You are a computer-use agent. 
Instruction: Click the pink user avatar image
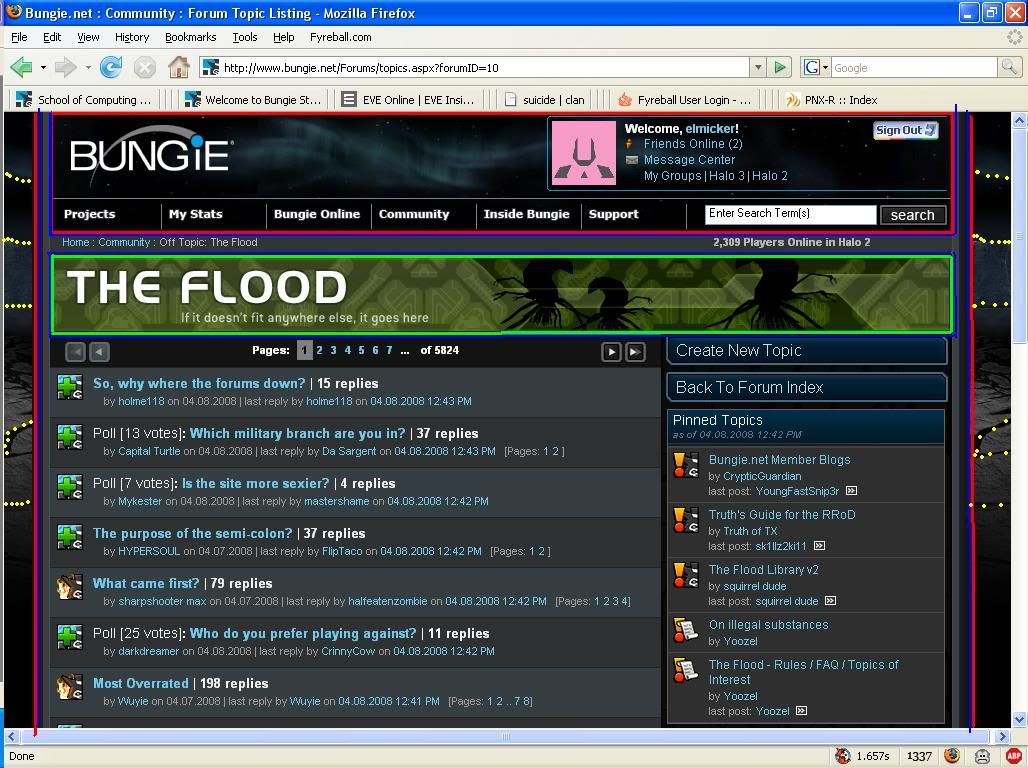coord(584,152)
